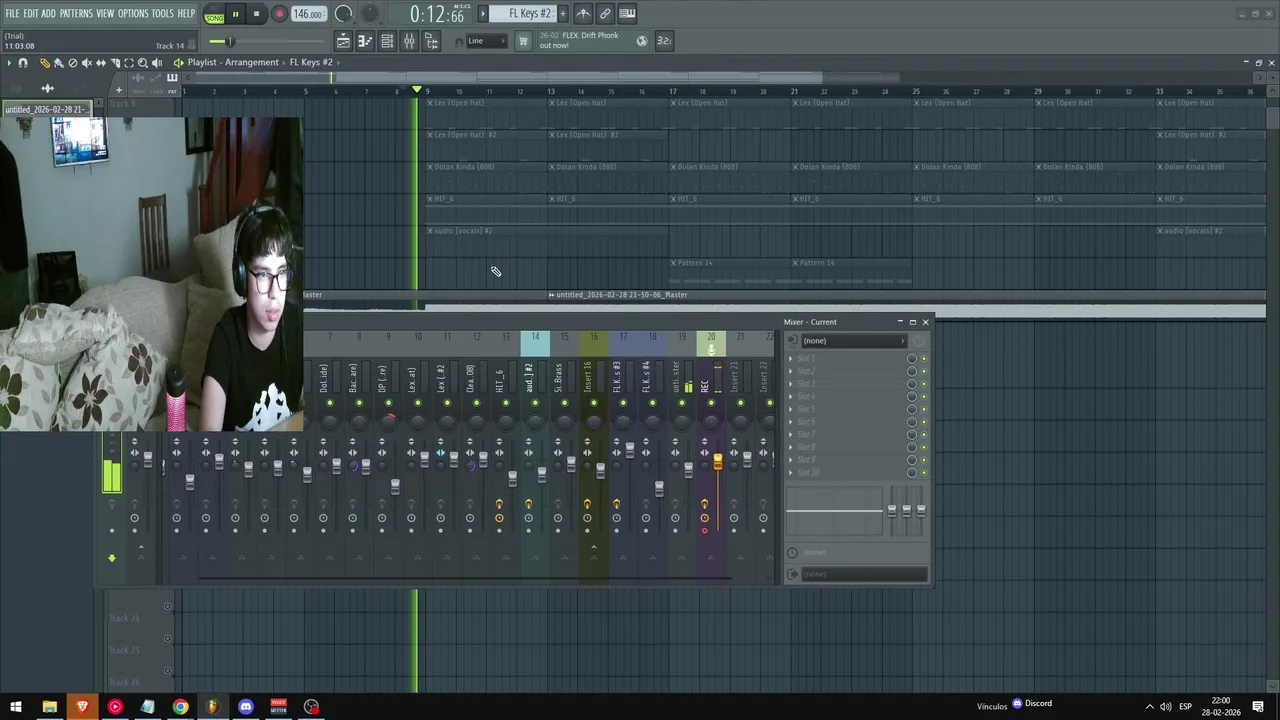Toggle Slot 10 effect enable light

pyautogui.click(x=924, y=472)
